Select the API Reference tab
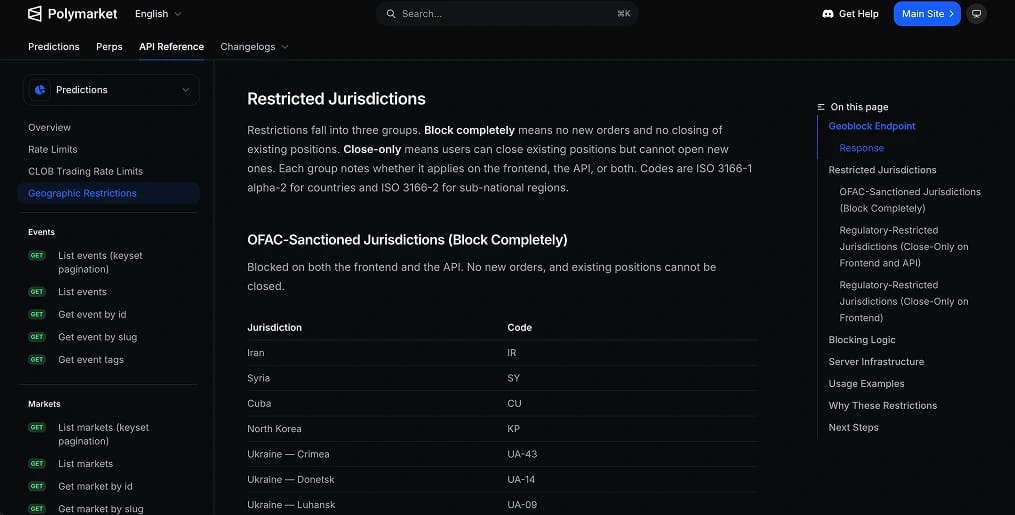 coord(172,47)
